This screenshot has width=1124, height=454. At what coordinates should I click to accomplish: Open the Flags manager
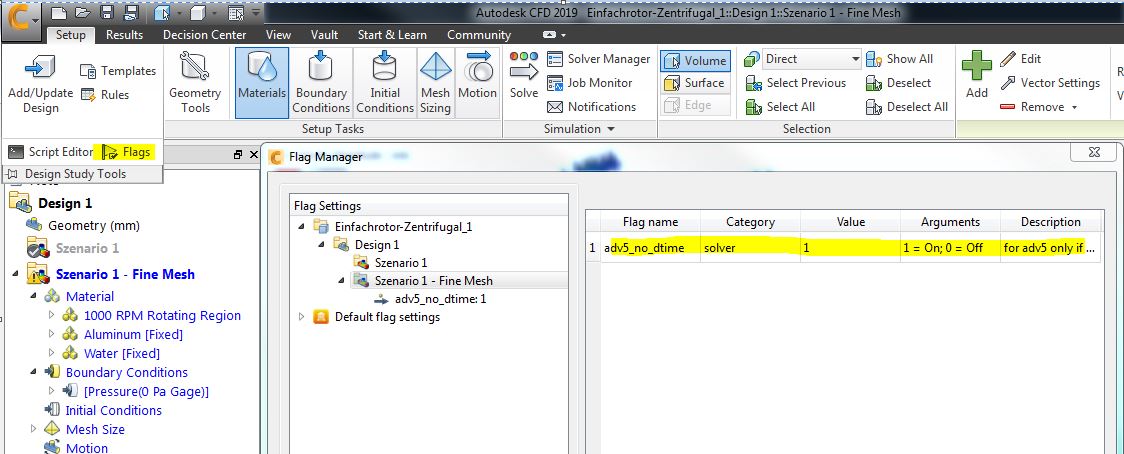pos(127,151)
